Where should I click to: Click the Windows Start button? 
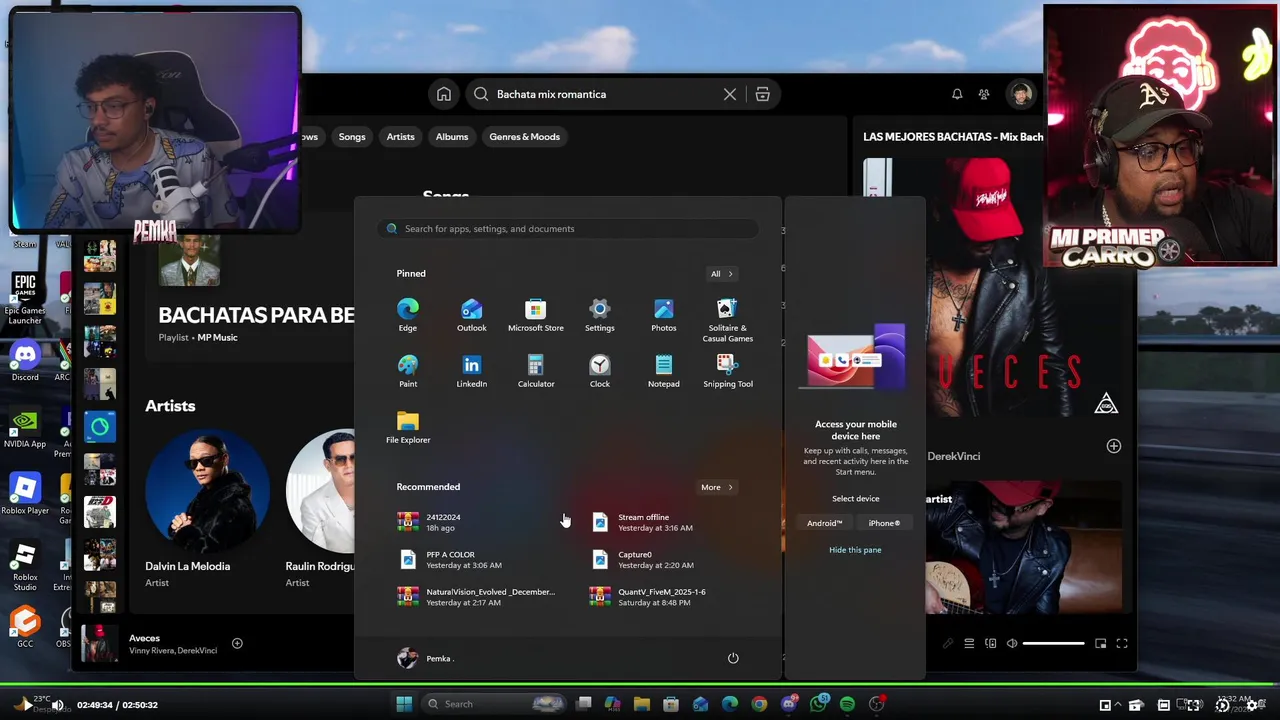[404, 704]
